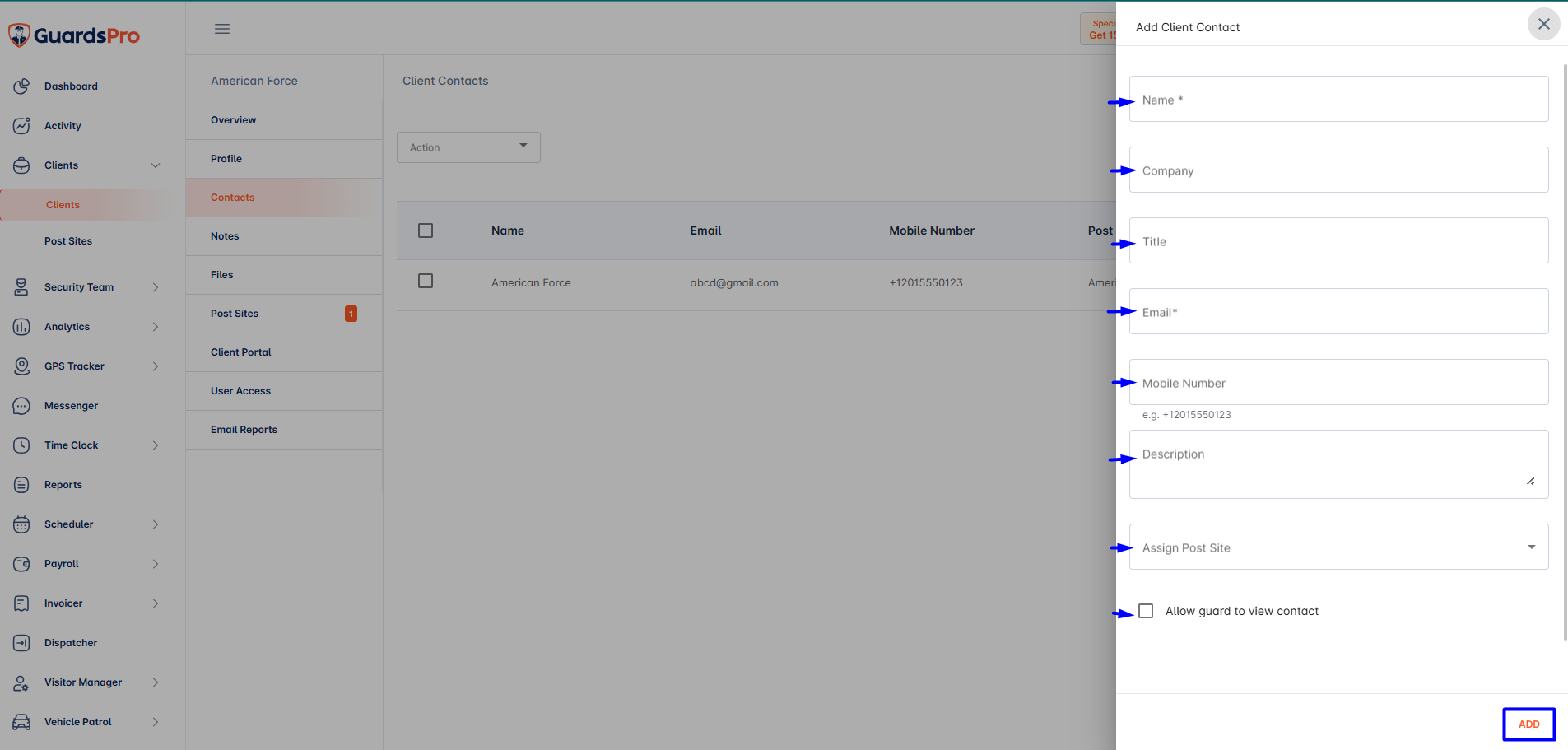The height and width of the screenshot is (750, 1568).
Task: Click the Reports icon in sidebar
Action: point(21,485)
